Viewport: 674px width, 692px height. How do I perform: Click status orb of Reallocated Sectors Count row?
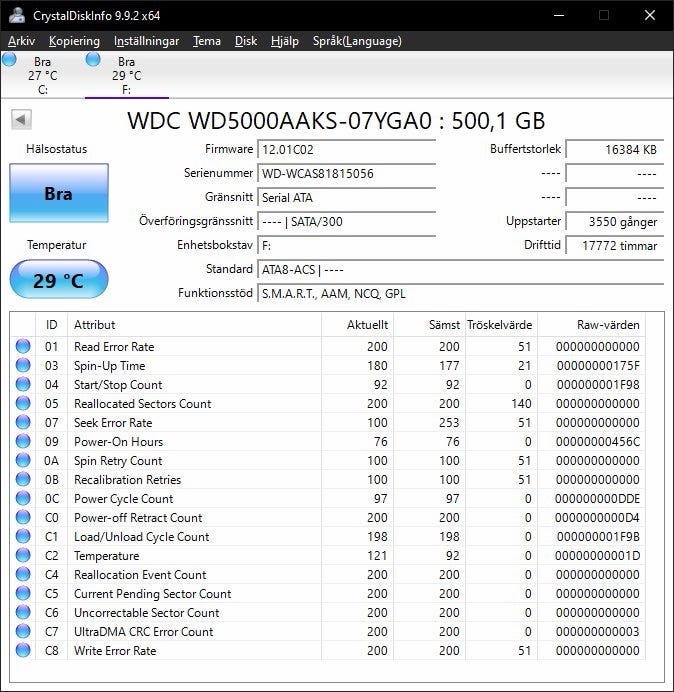click(x=23, y=403)
